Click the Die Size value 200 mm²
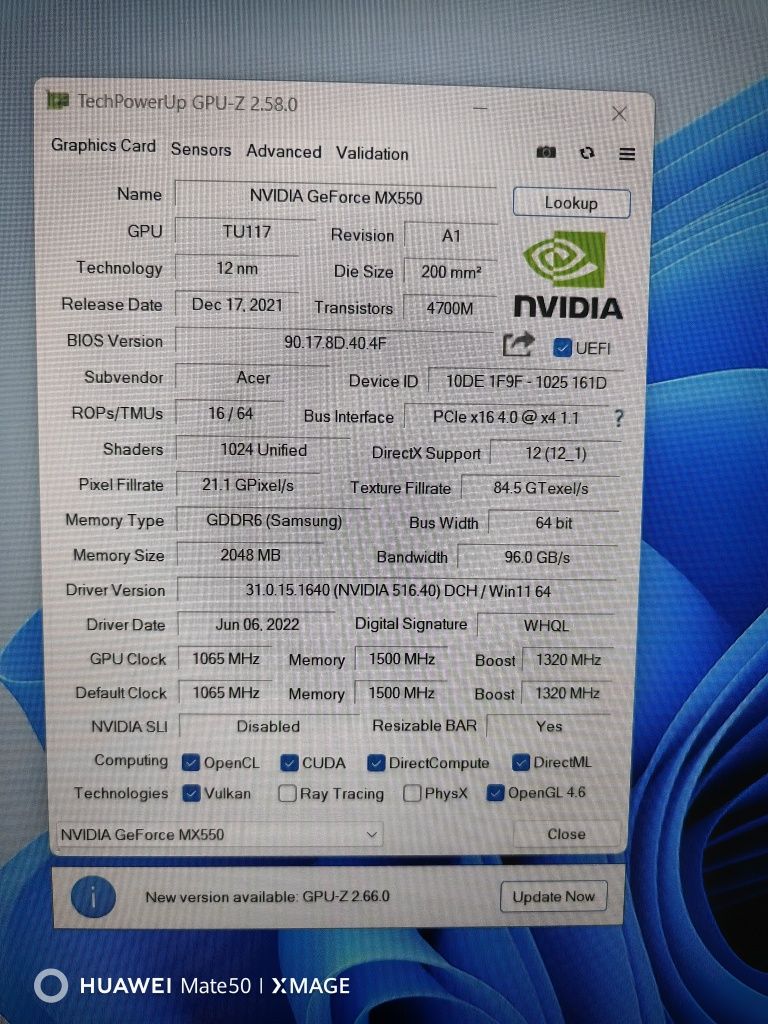 (x=451, y=272)
